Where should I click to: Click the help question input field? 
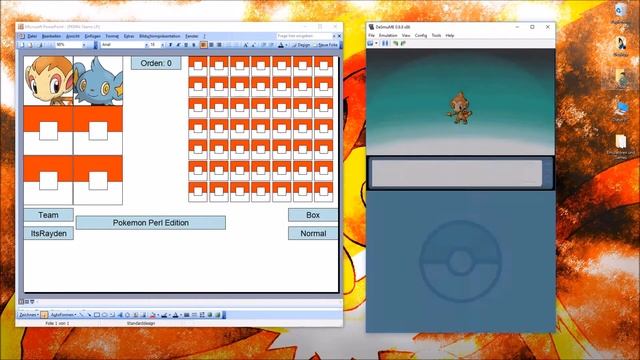[x=304, y=36]
